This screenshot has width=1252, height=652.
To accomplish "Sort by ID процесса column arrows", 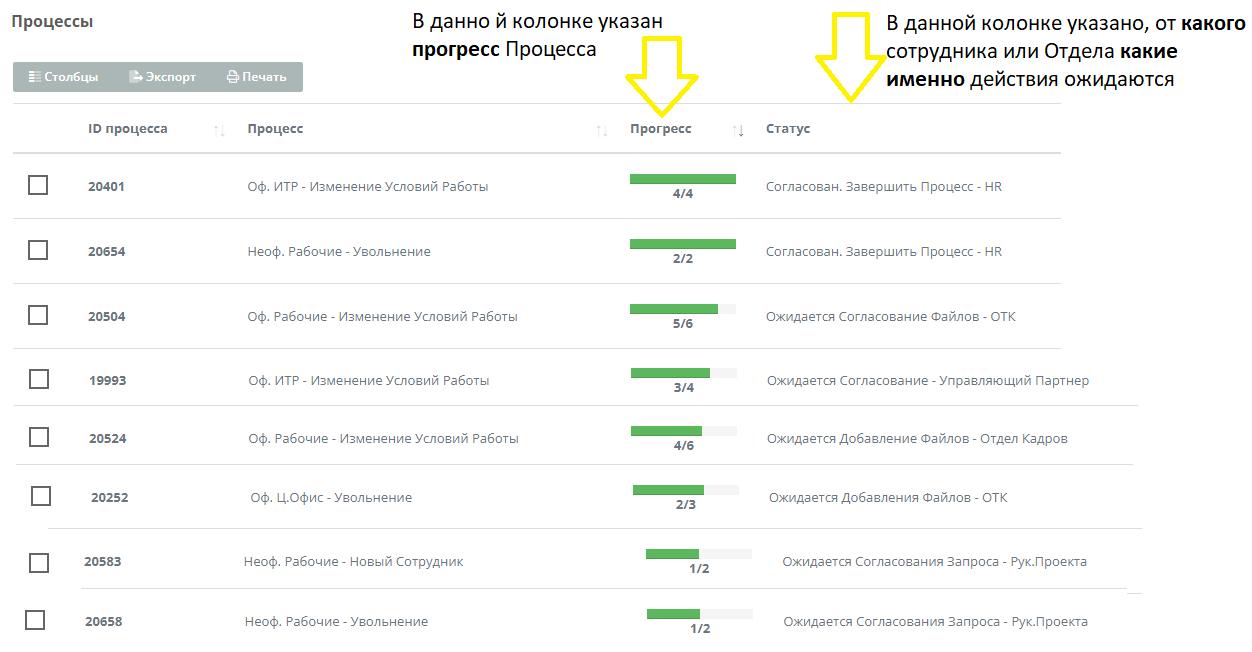I will (219, 130).
